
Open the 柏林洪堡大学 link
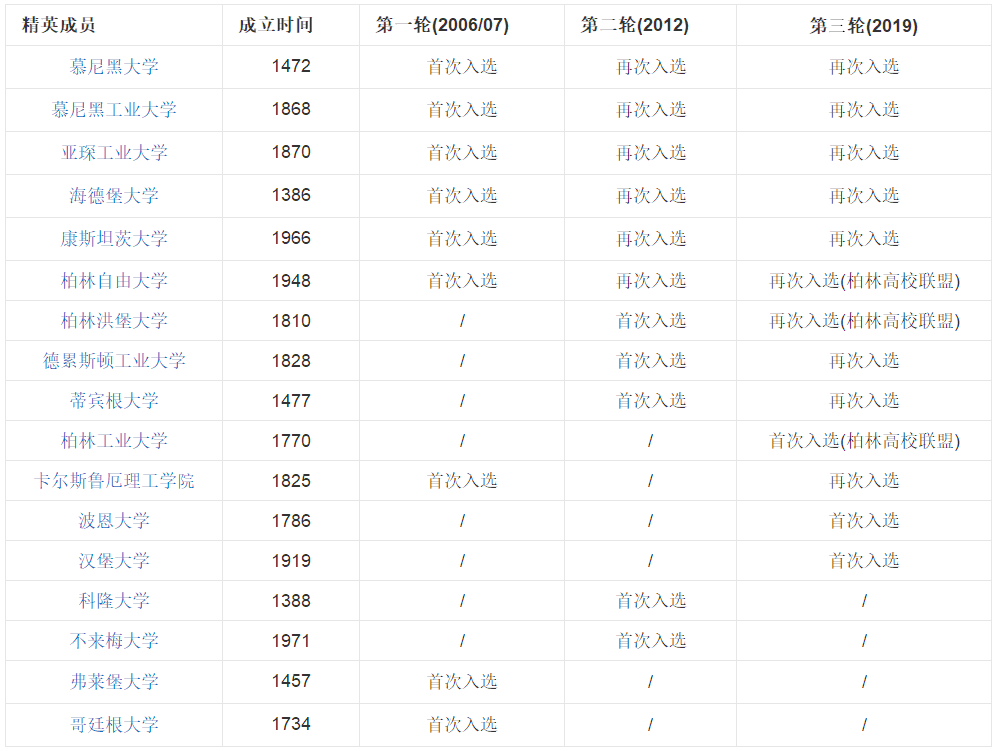tap(114, 321)
